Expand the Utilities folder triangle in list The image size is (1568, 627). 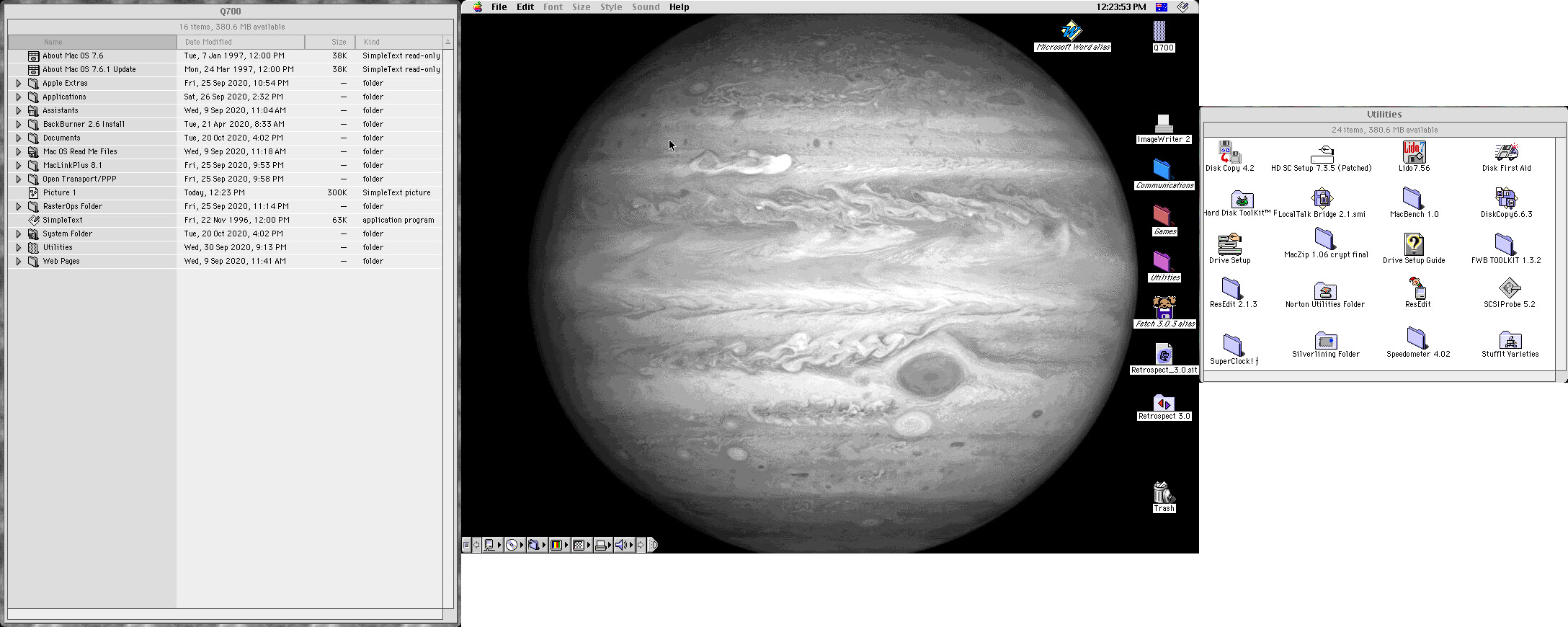(19, 248)
